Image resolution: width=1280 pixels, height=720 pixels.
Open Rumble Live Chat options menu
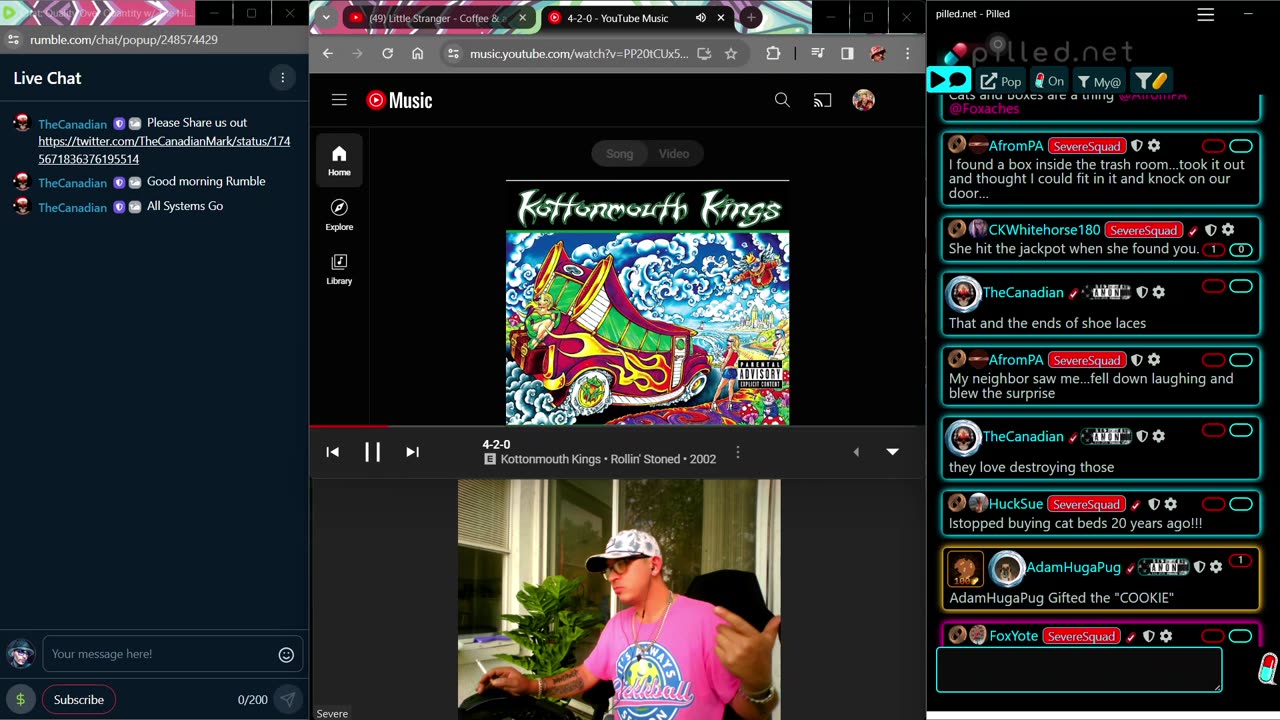tap(283, 78)
